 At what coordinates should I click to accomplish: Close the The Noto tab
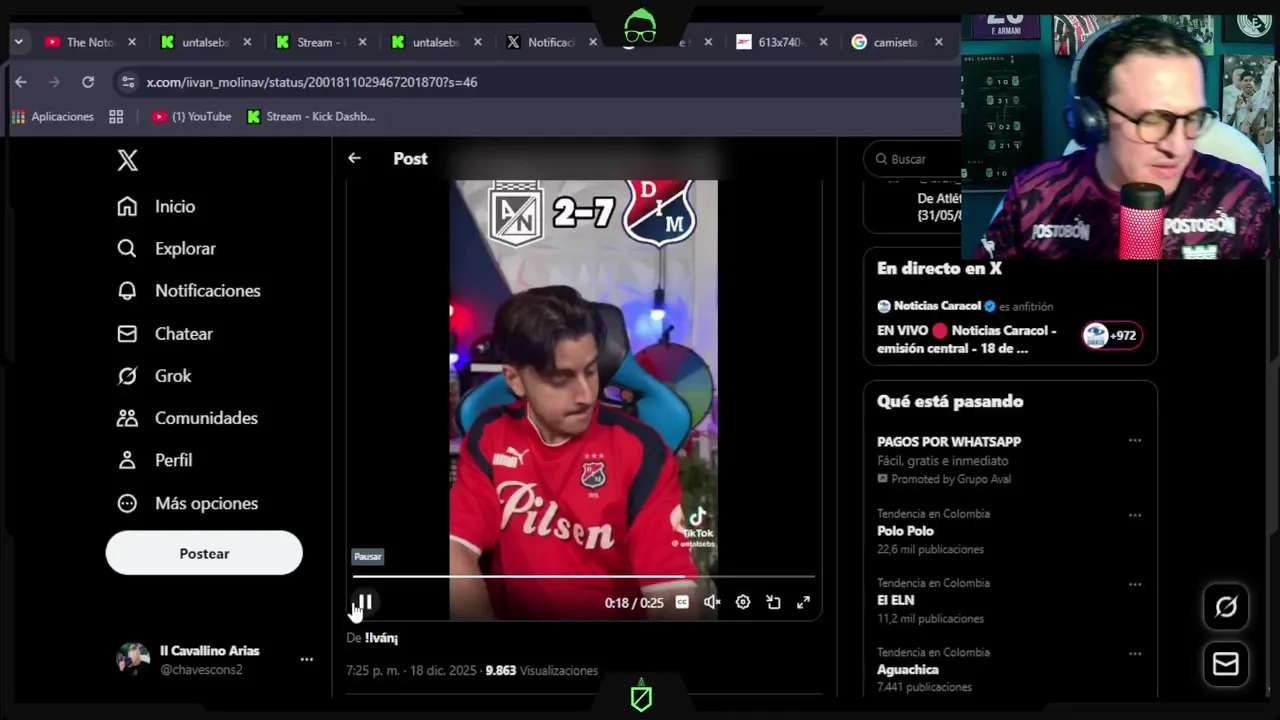coord(132,42)
